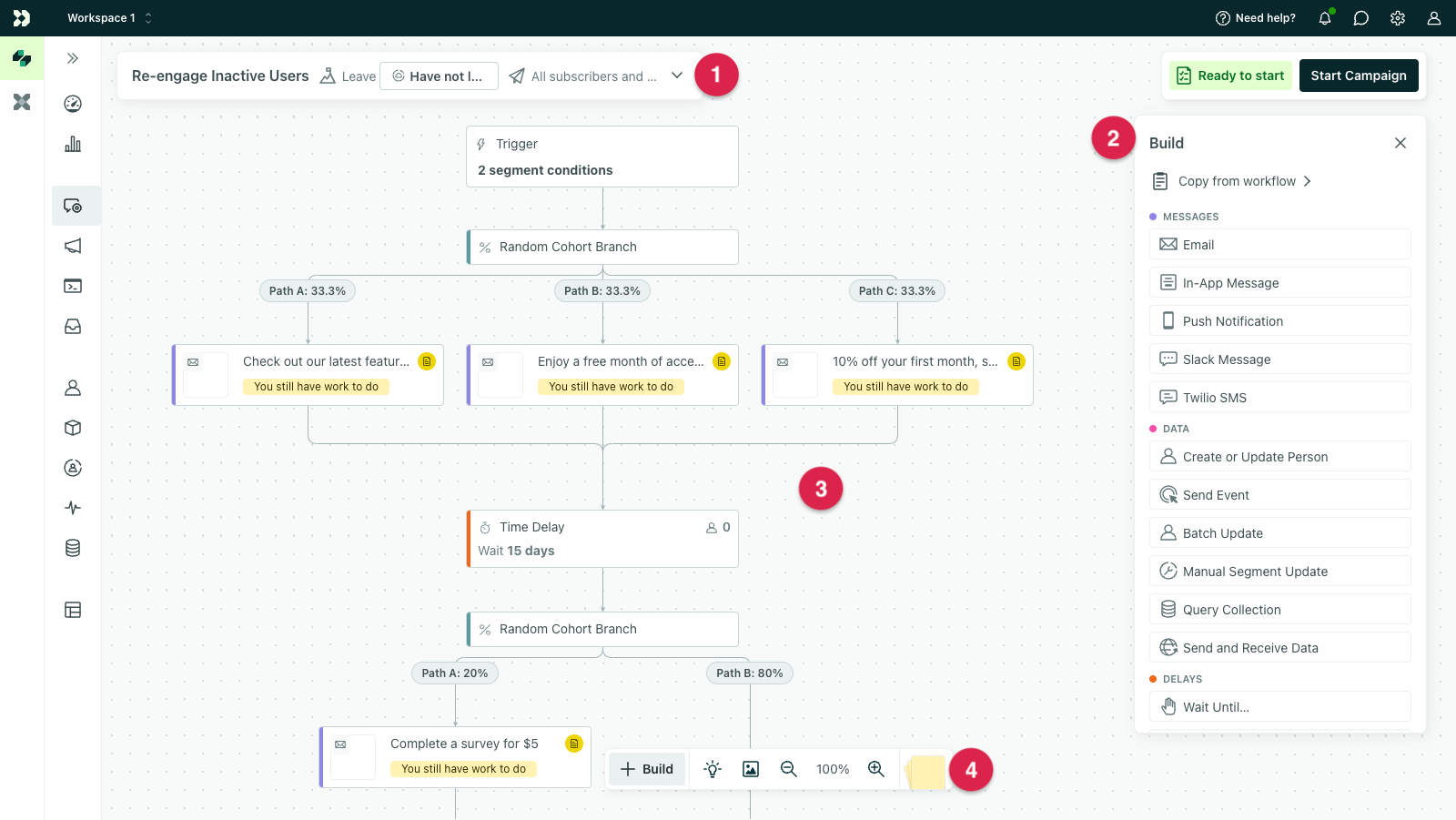Select the Time Delay node
The width and height of the screenshot is (1456, 820).
tap(602, 539)
